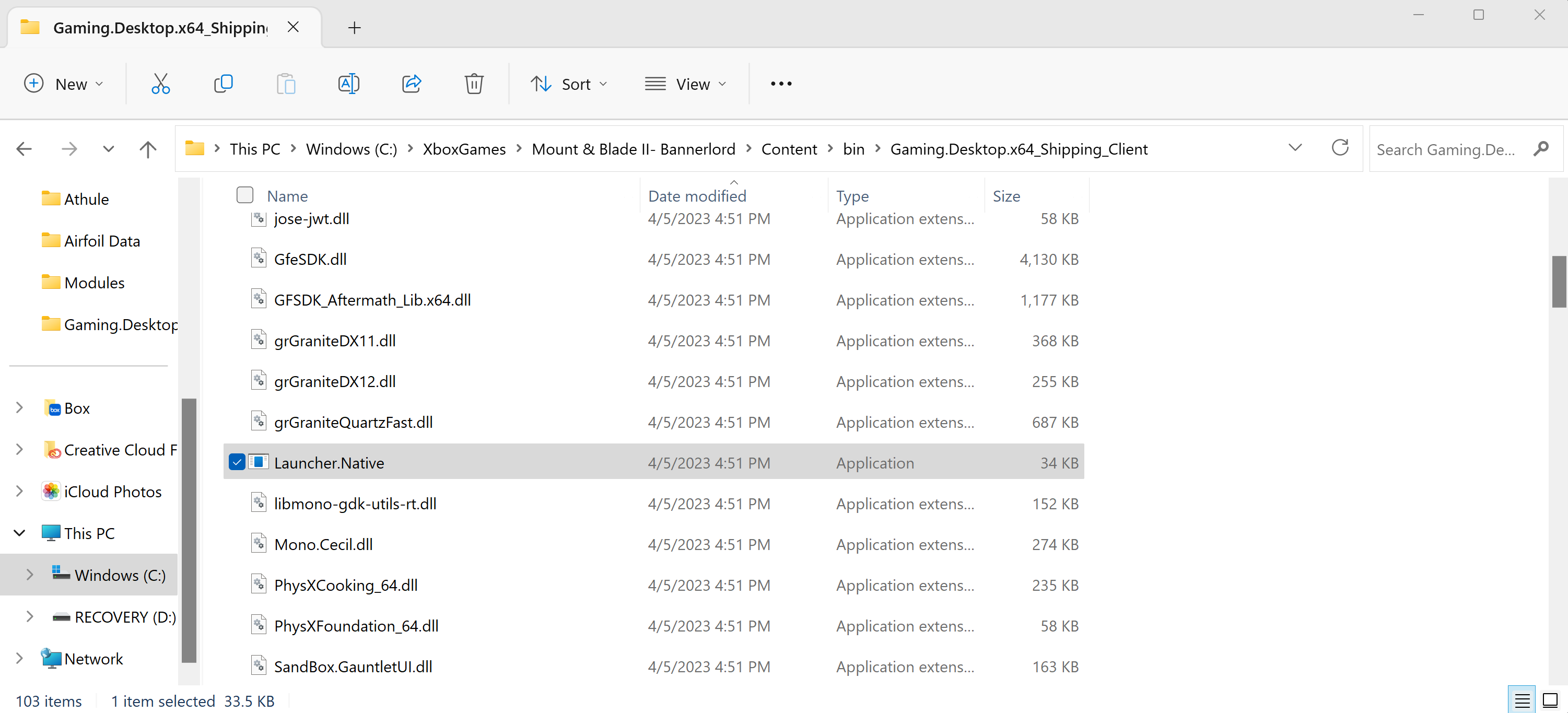Collapse the This PC tree entry
This screenshot has width=1568, height=713.
19,532
